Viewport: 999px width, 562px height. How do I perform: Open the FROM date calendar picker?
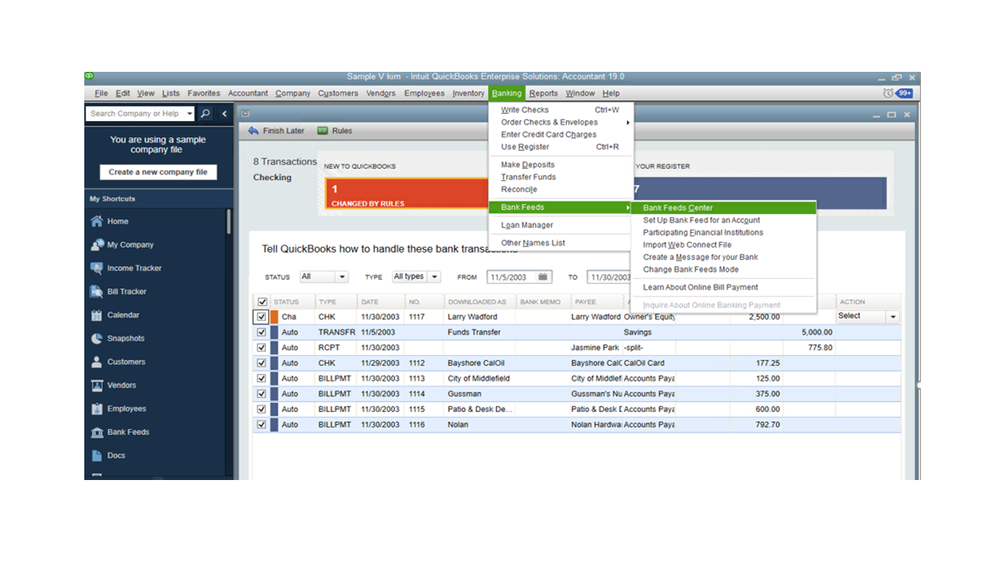pyautogui.click(x=543, y=277)
